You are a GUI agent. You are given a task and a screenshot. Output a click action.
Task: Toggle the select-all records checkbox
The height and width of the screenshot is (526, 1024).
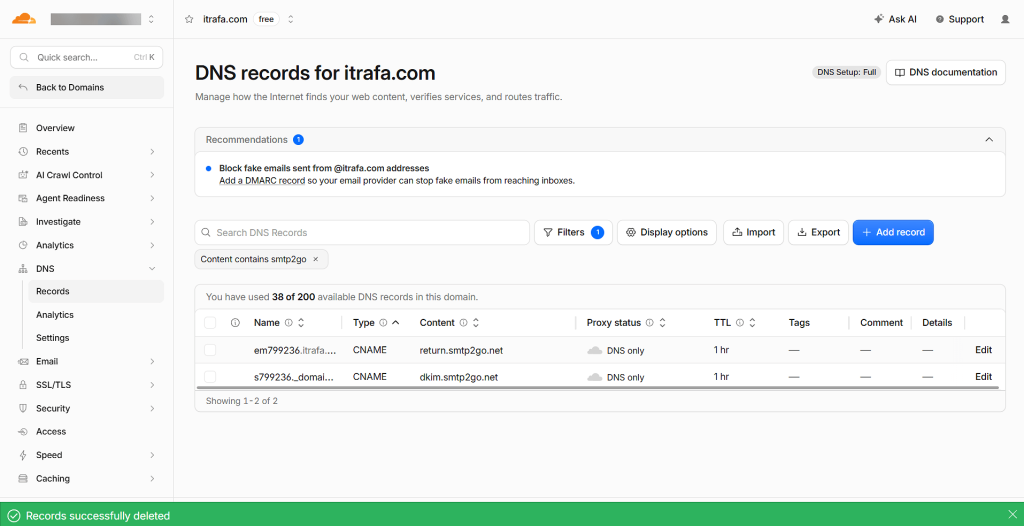click(210, 323)
